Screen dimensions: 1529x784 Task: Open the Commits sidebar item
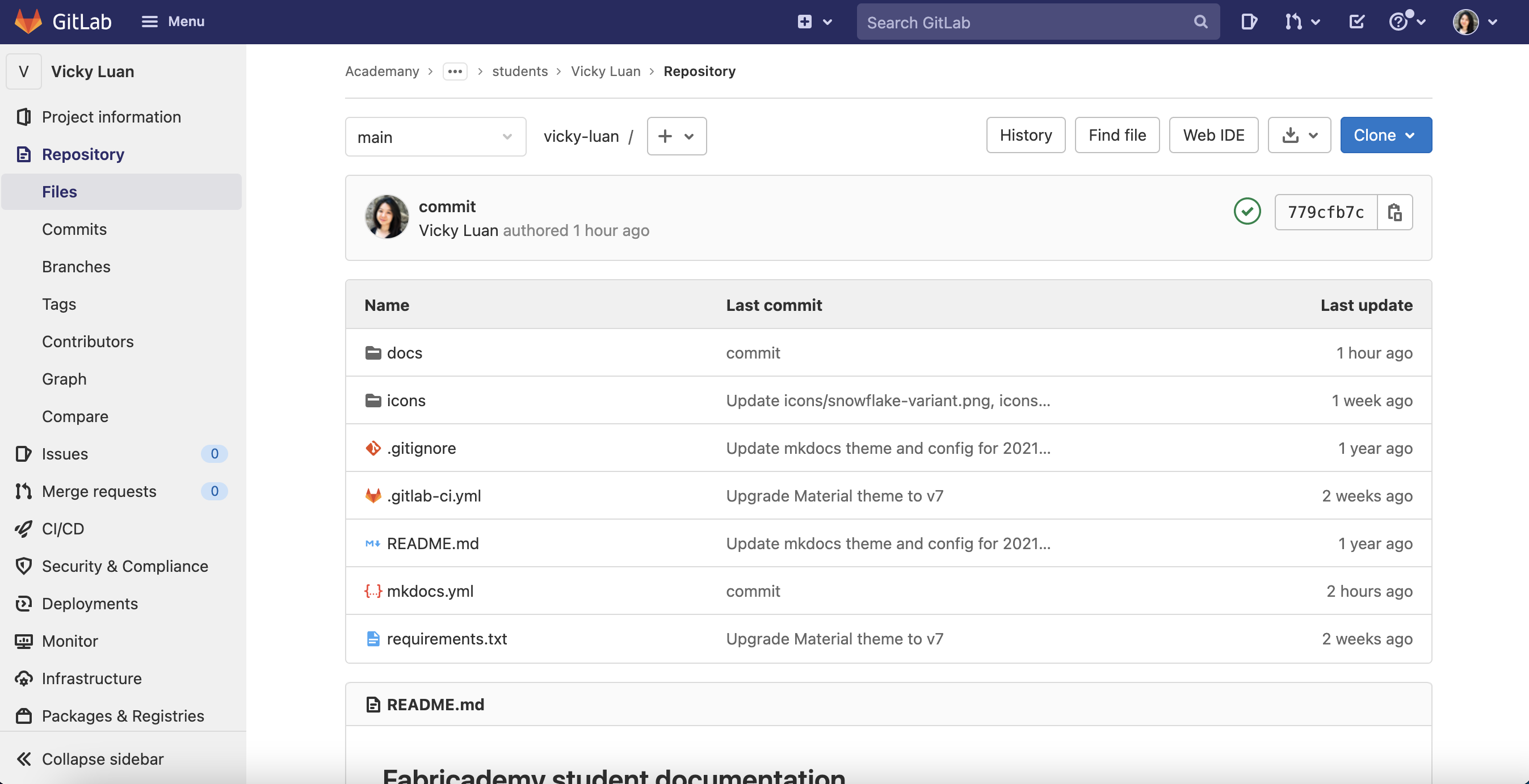point(74,229)
